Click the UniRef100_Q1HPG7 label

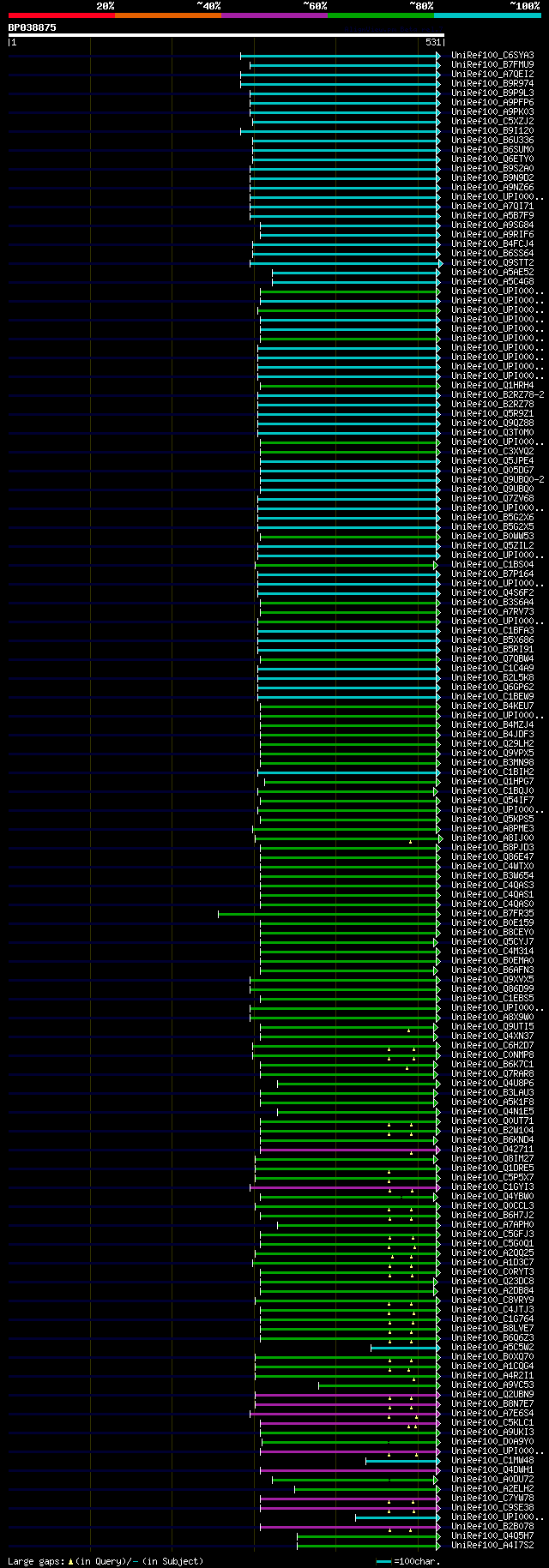pyautogui.click(x=492, y=782)
